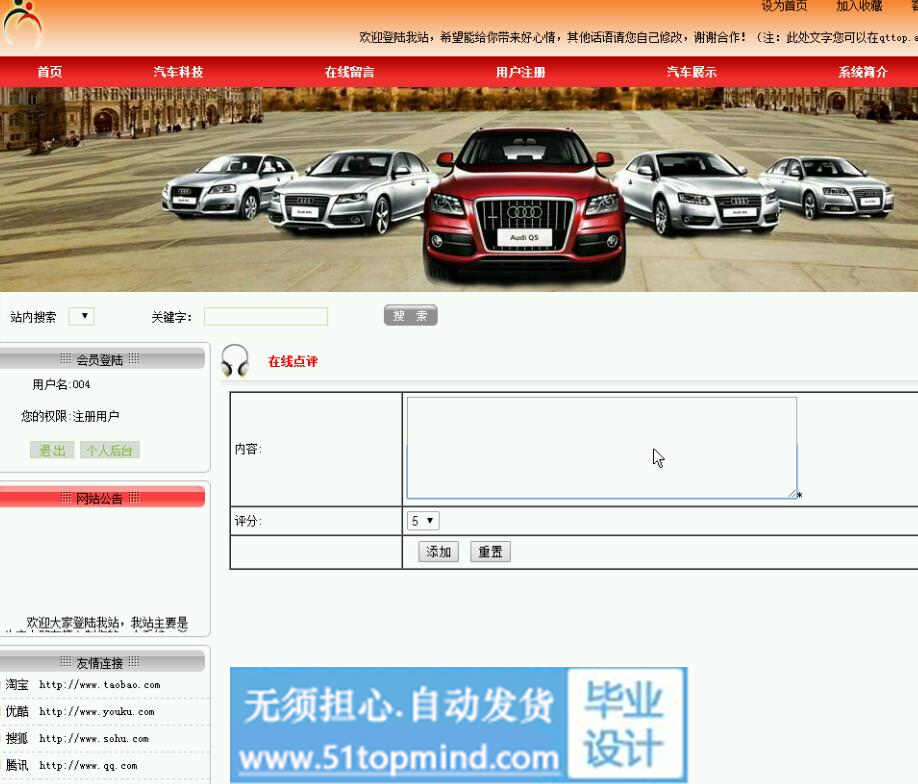This screenshot has height=784, width=918.
Task: Submit review with 添加 button
Action: [439, 552]
